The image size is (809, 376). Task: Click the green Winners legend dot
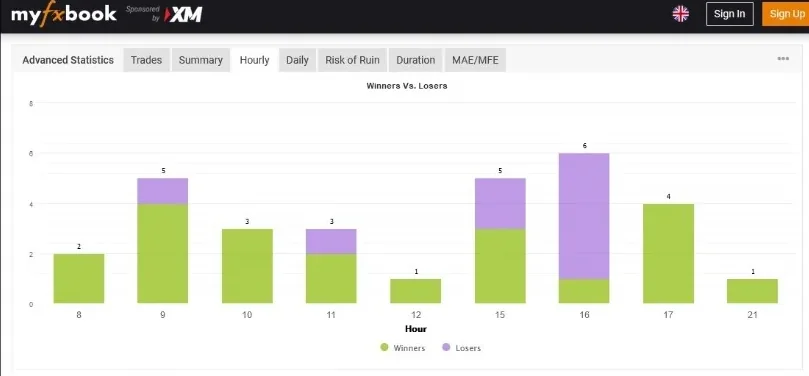pyautogui.click(x=384, y=347)
